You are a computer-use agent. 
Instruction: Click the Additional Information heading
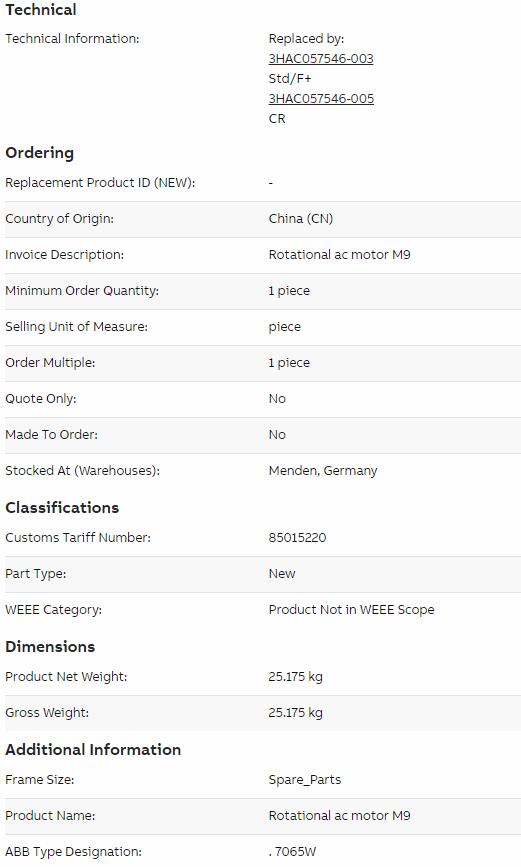click(93, 749)
